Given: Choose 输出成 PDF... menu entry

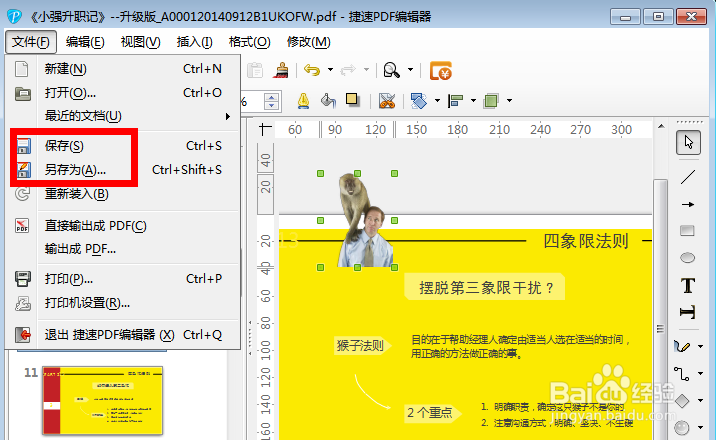Looking at the screenshot, I should pos(123,249).
